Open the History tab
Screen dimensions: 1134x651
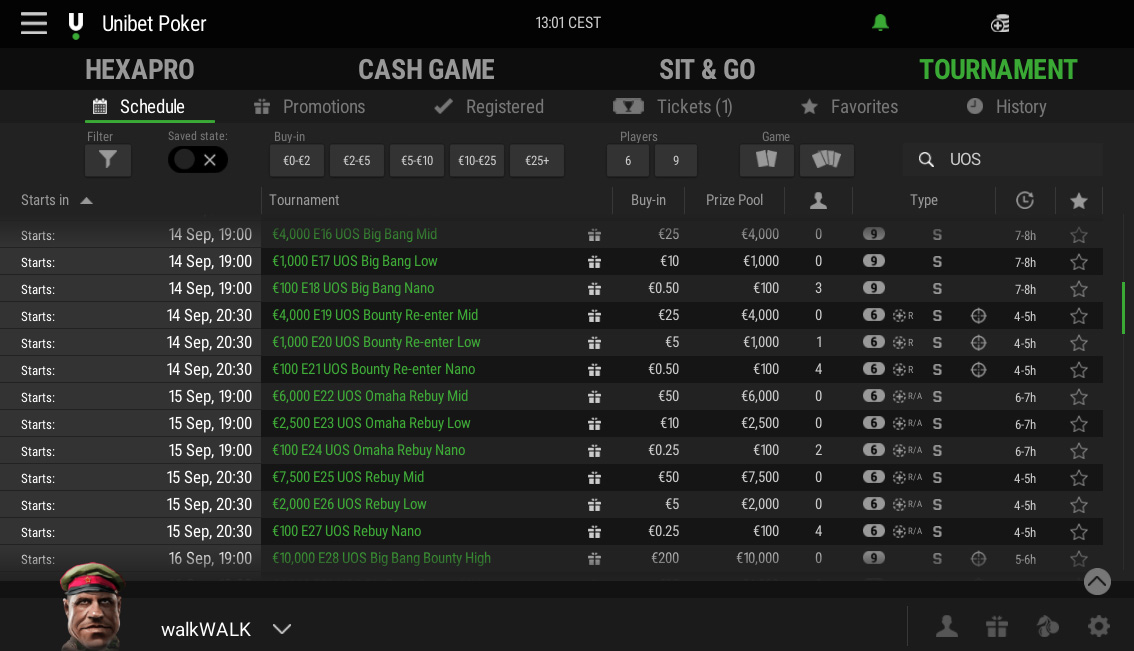click(1007, 107)
